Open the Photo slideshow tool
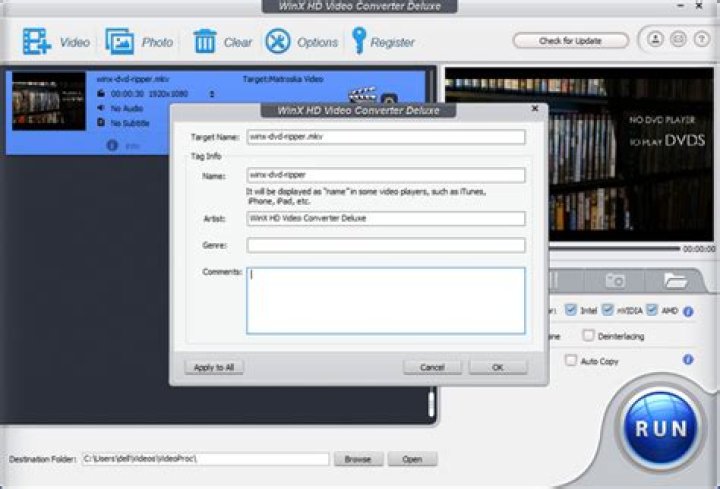Screen dimensions: 720x489 click(x=121, y=42)
